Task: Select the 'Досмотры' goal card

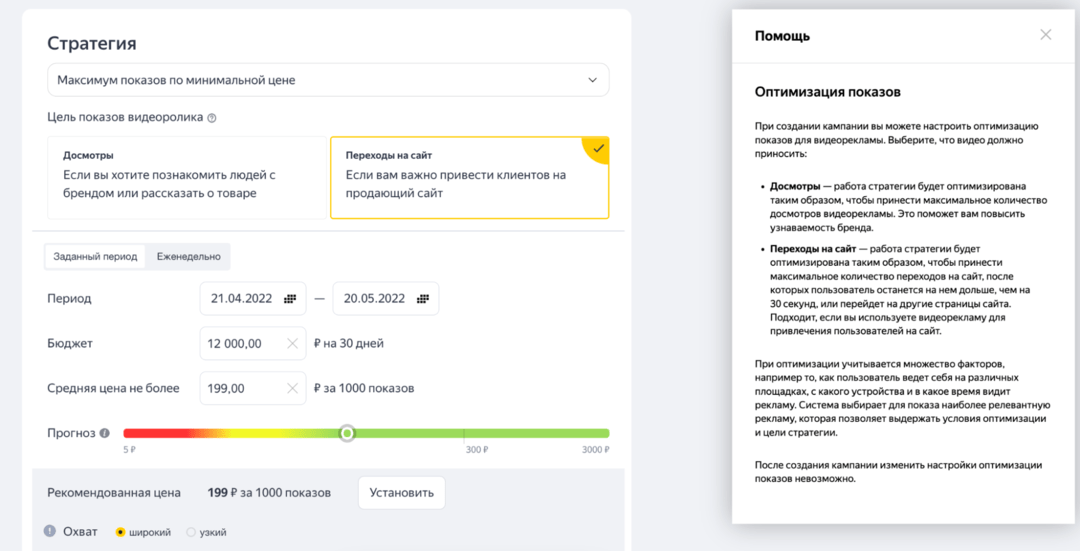Action: [x=187, y=178]
